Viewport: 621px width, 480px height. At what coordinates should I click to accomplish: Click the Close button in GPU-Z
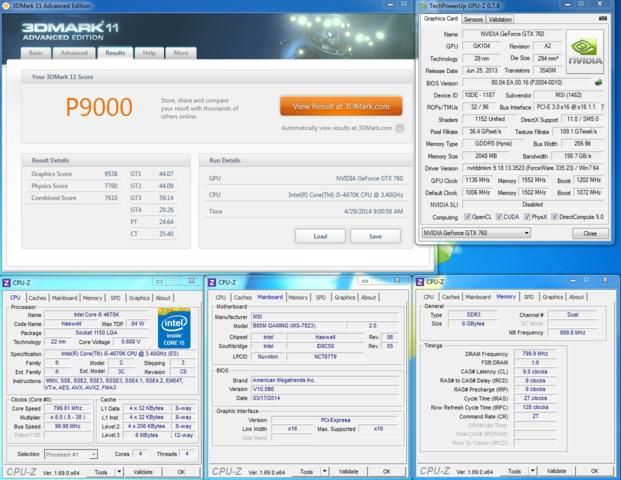[590, 233]
